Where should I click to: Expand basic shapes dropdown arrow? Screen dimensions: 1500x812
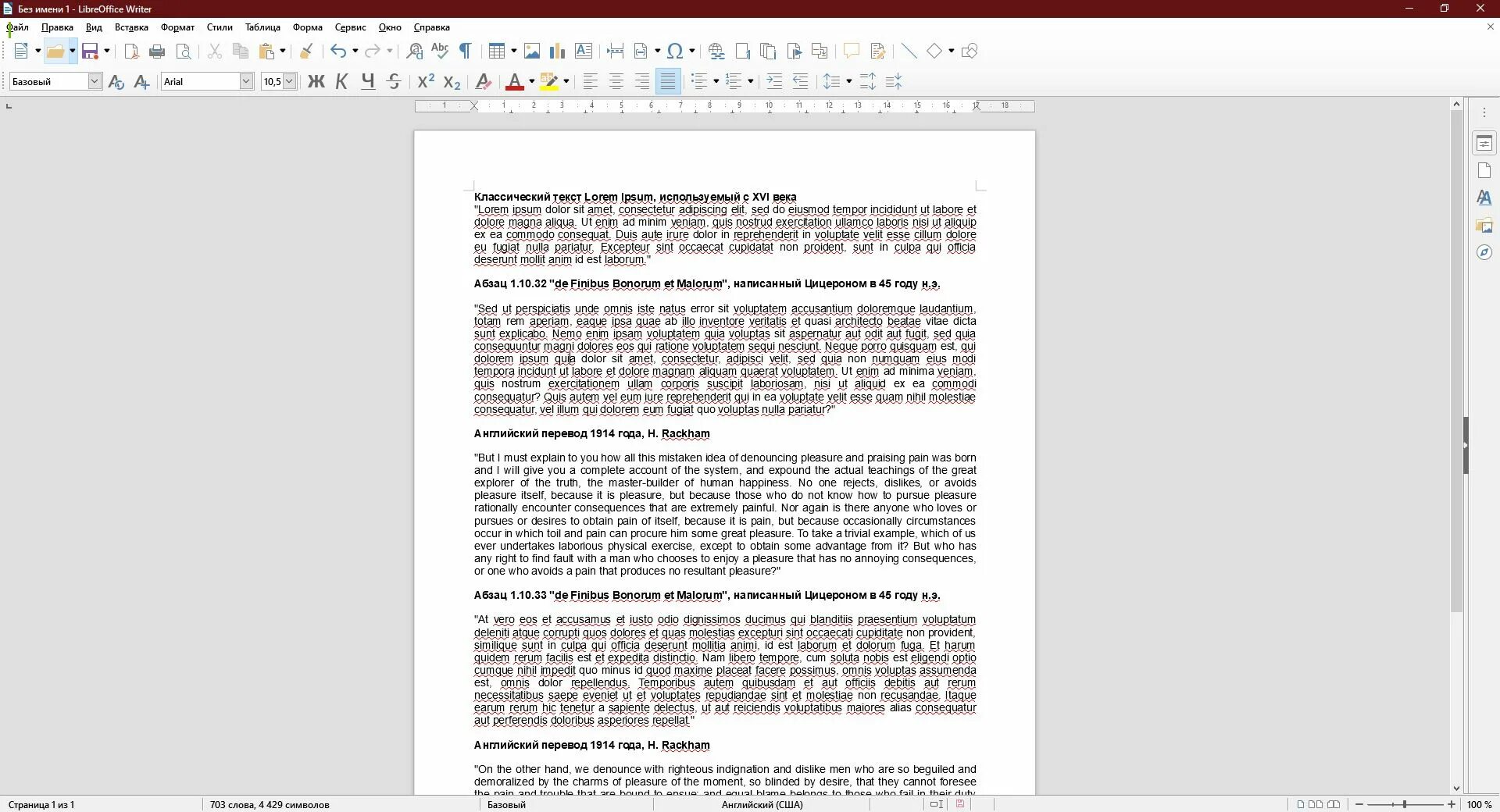click(x=951, y=52)
